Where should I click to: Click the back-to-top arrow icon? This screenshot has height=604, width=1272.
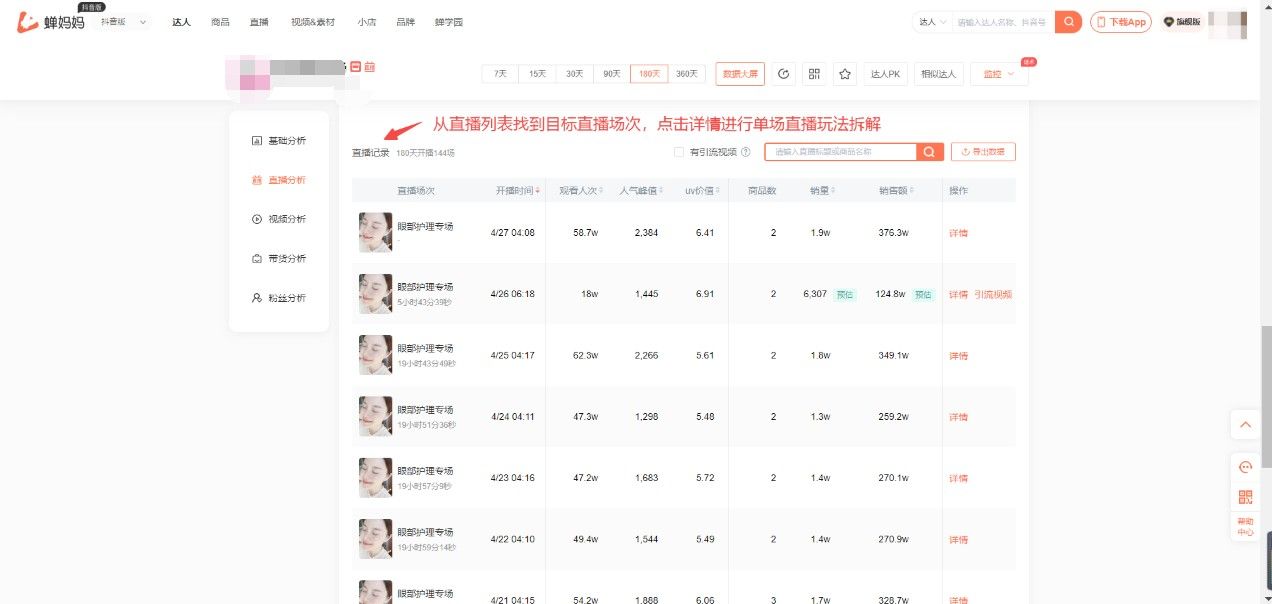(1245, 424)
